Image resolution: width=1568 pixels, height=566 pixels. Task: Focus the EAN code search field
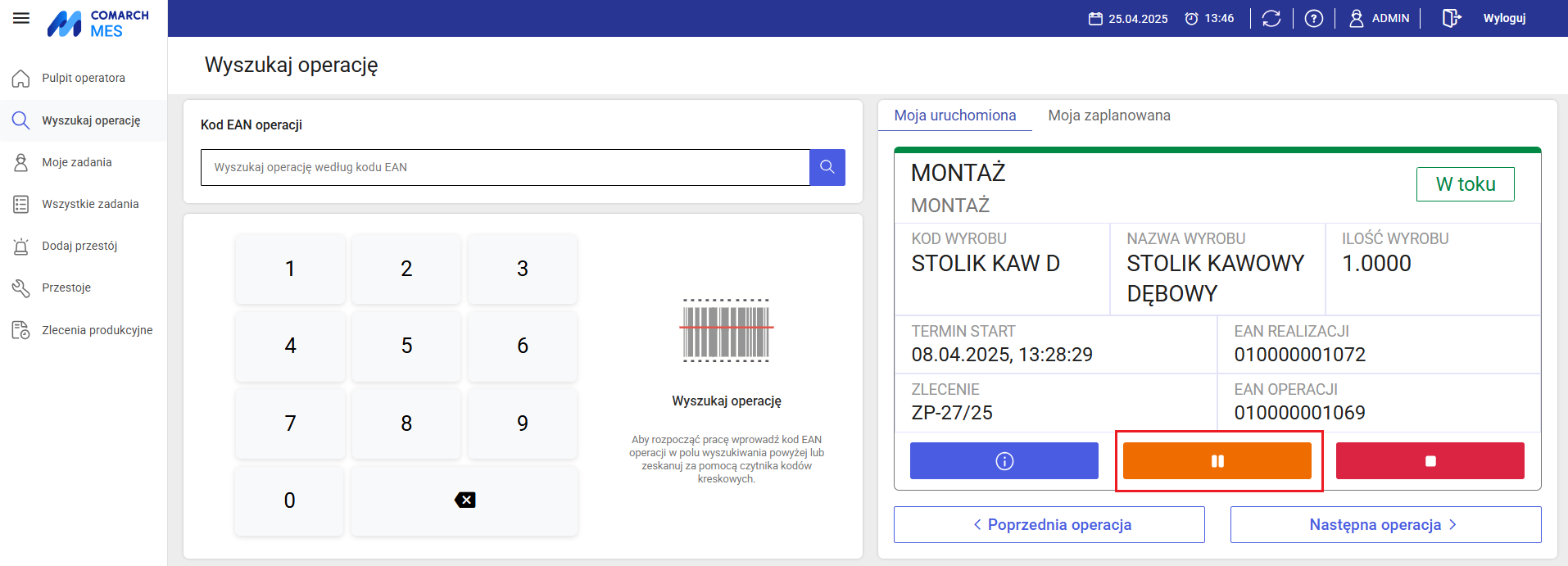pos(505,167)
